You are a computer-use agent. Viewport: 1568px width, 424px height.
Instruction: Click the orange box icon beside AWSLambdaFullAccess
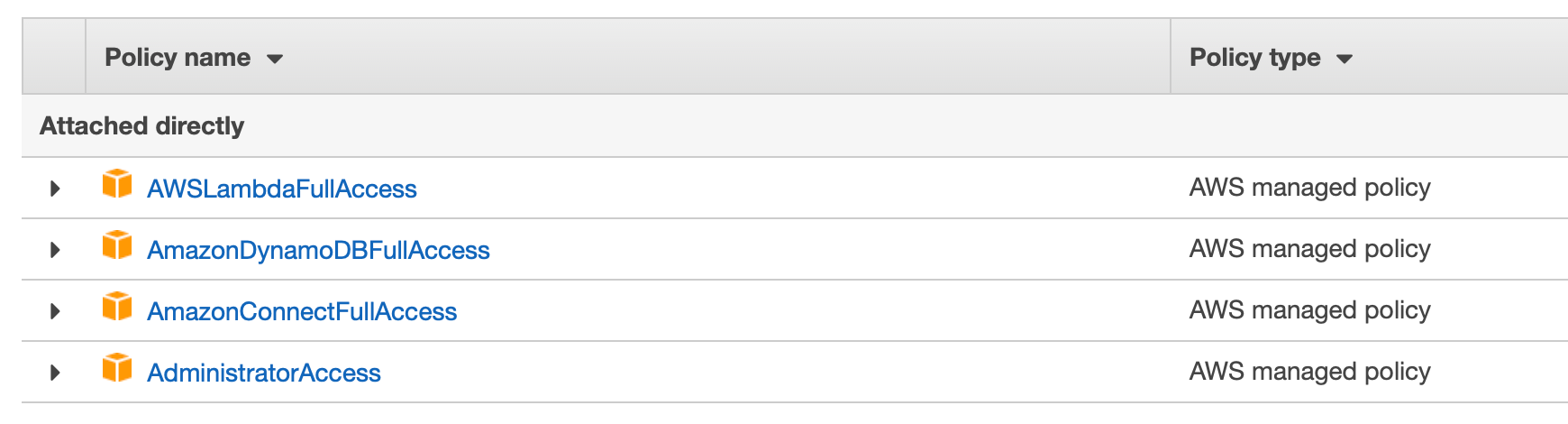117,183
